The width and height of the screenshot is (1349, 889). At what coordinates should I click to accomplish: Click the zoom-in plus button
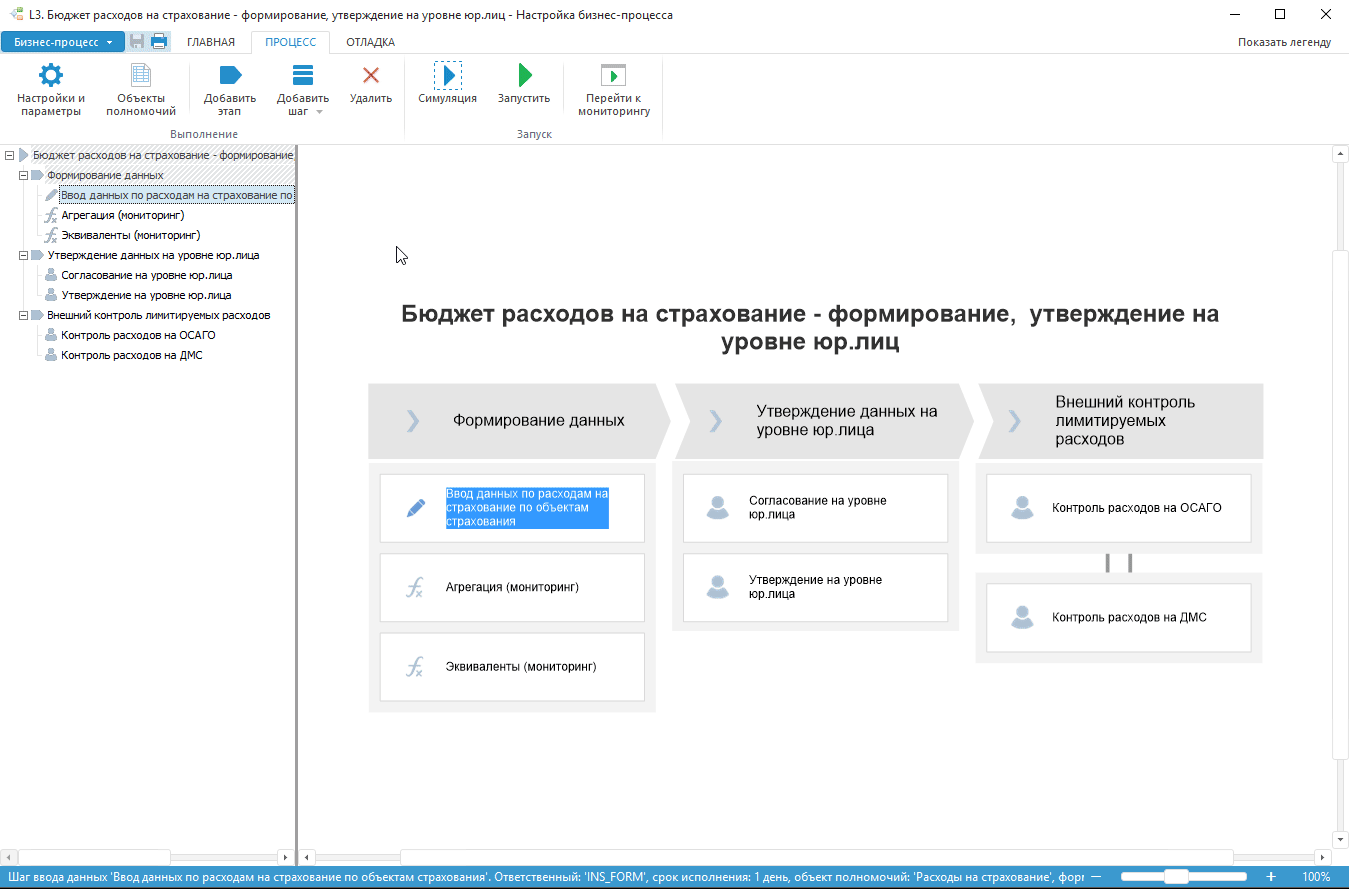pos(1271,877)
